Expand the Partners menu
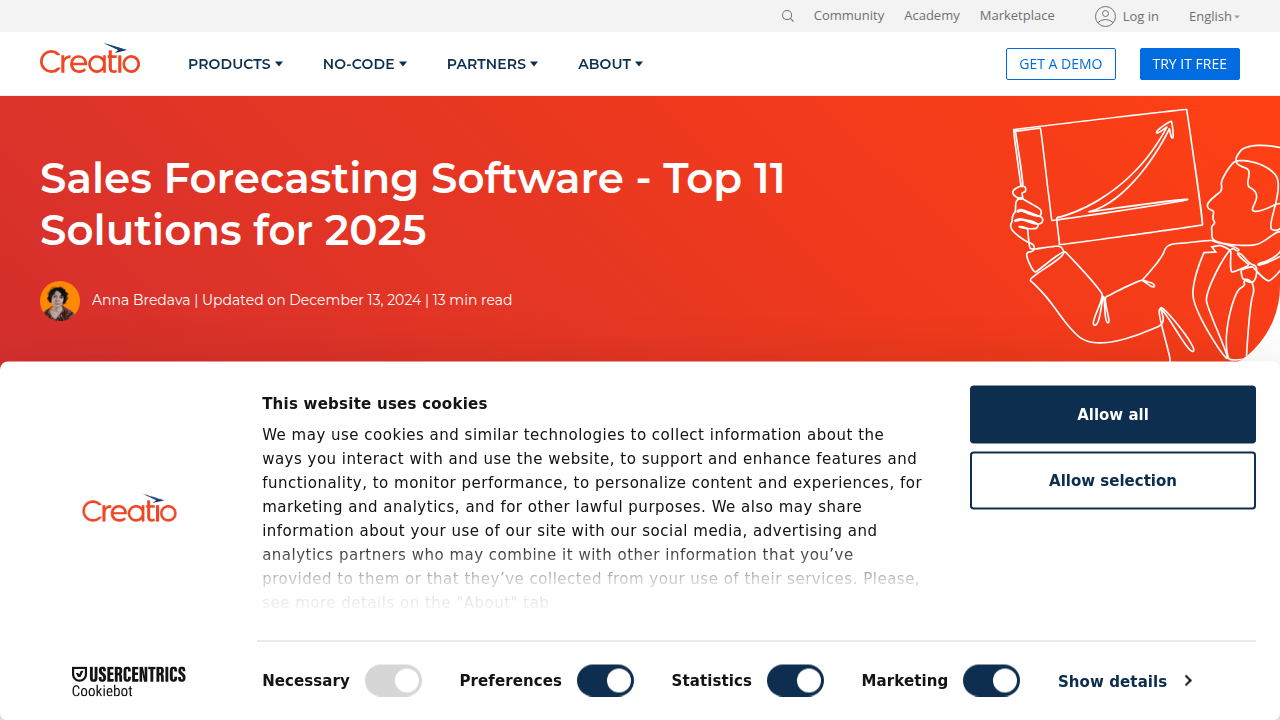The image size is (1280, 720). [492, 64]
